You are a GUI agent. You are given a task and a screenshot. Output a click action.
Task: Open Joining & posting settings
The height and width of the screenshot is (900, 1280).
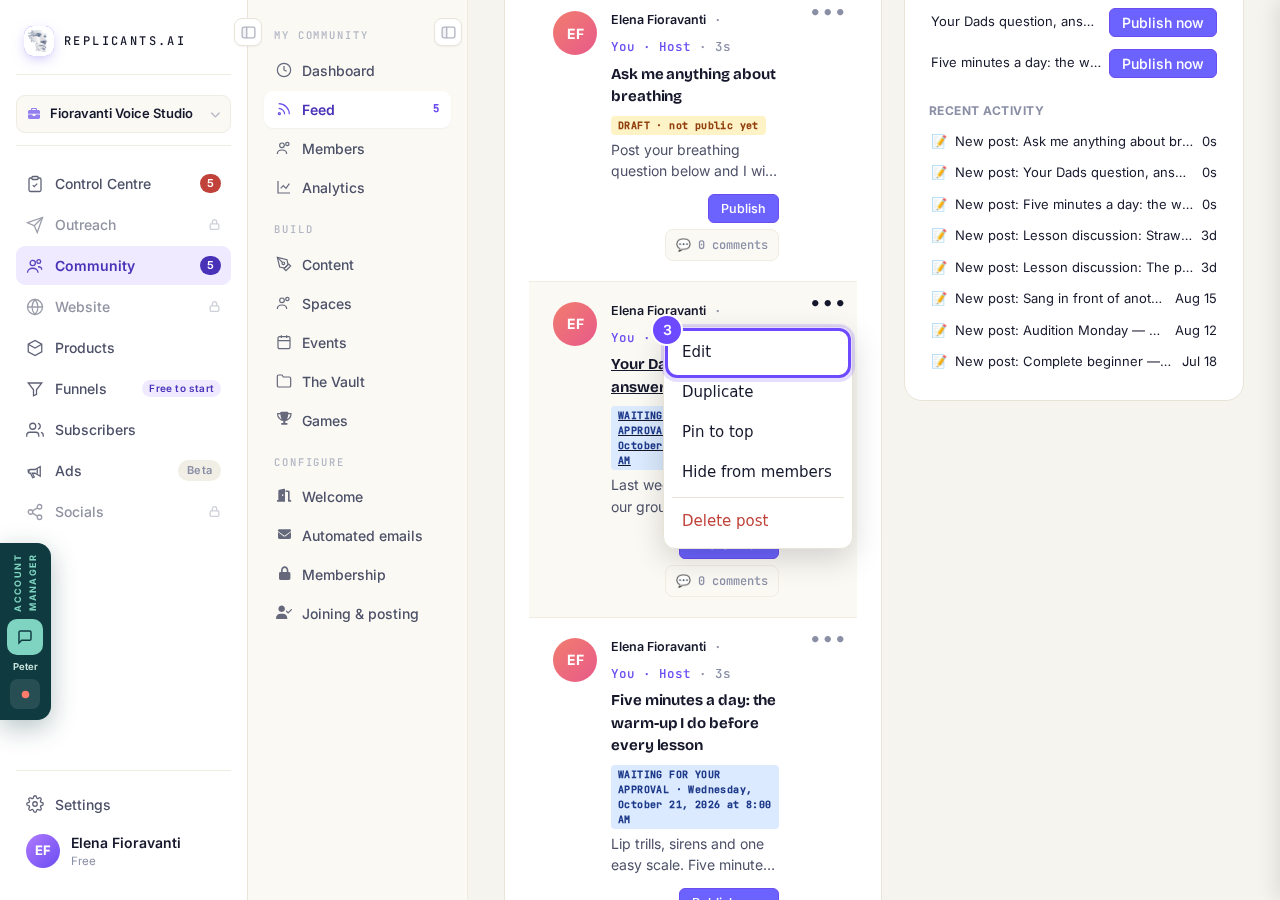point(357,614)
